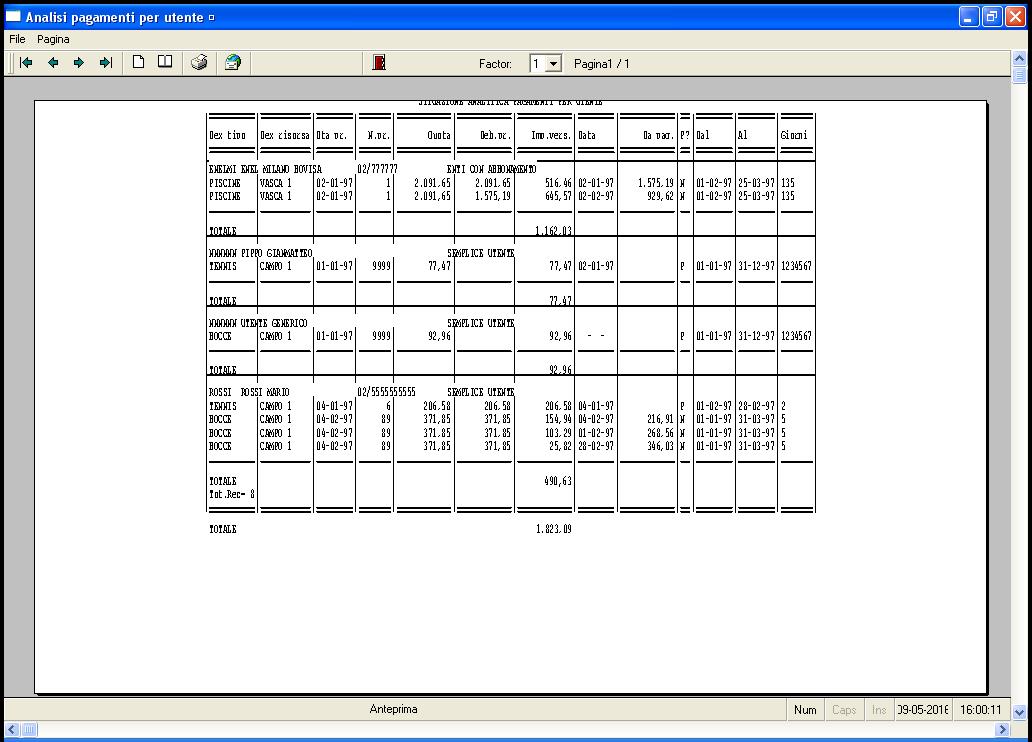This screenshot has width=1032, height=742.
Task: Jump to last page arrow icon
Action: coord(105,63)
